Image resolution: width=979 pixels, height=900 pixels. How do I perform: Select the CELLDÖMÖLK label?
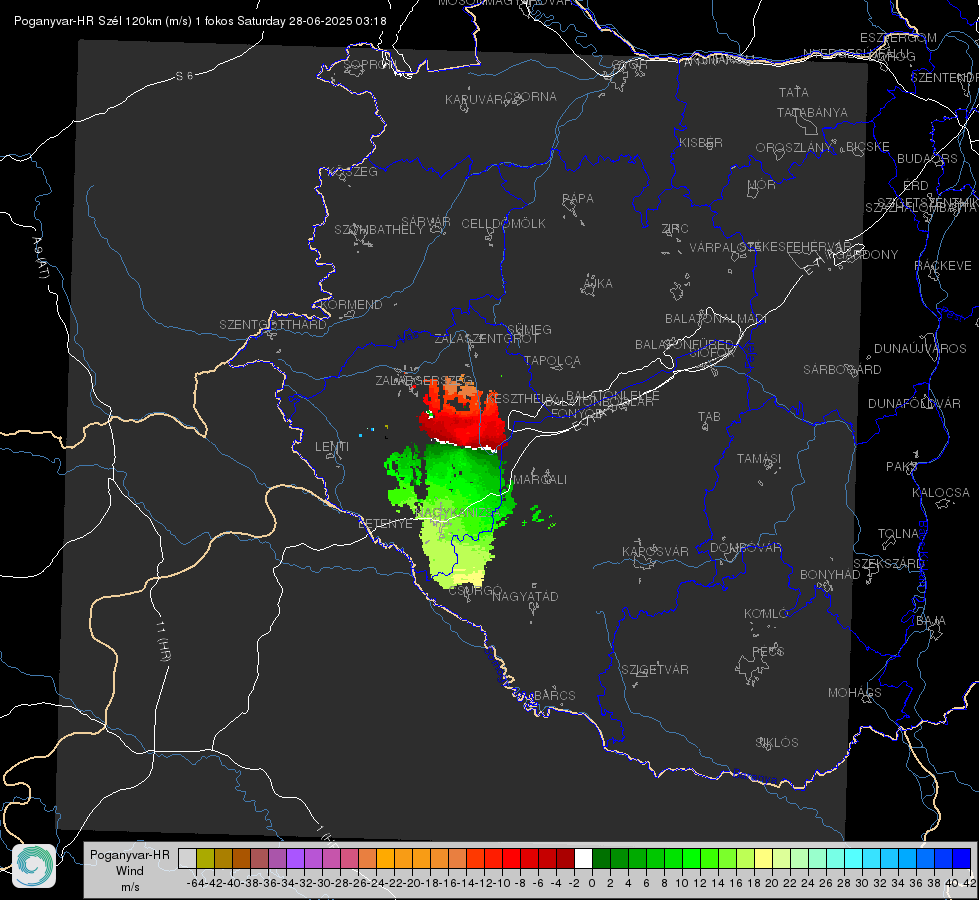(503, 224)
